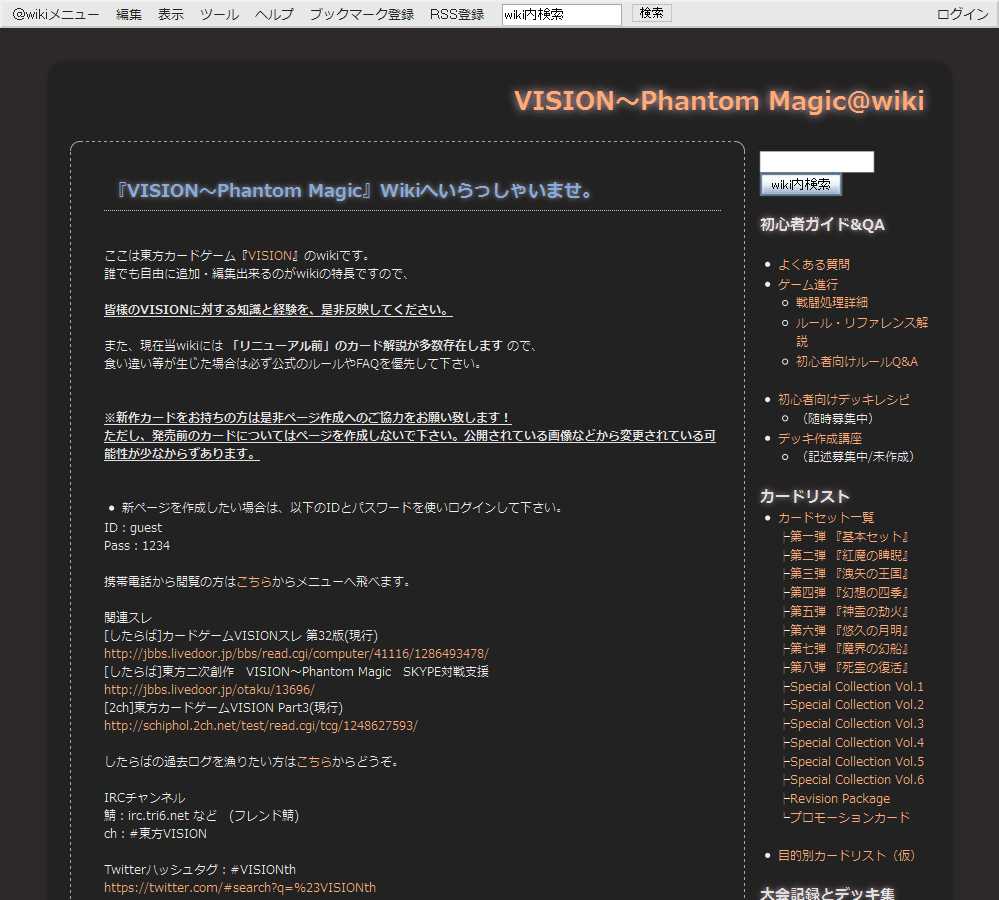
Task: Follow the こちら link for past logs
Action: pyautogui.click(x=314, y=761)
